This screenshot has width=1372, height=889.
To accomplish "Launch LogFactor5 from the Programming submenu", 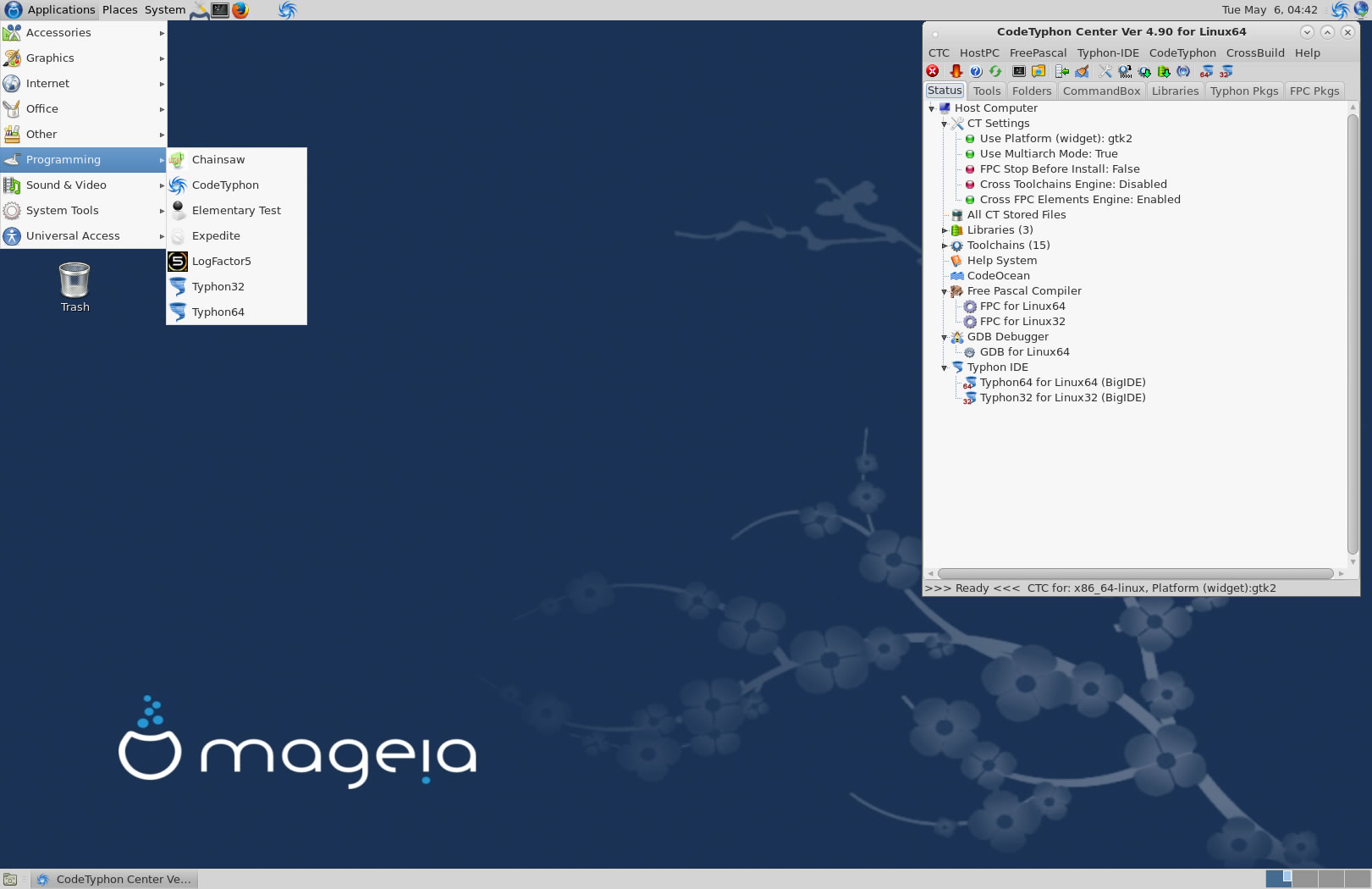I will pyautogui.click(x=237, y=261).
